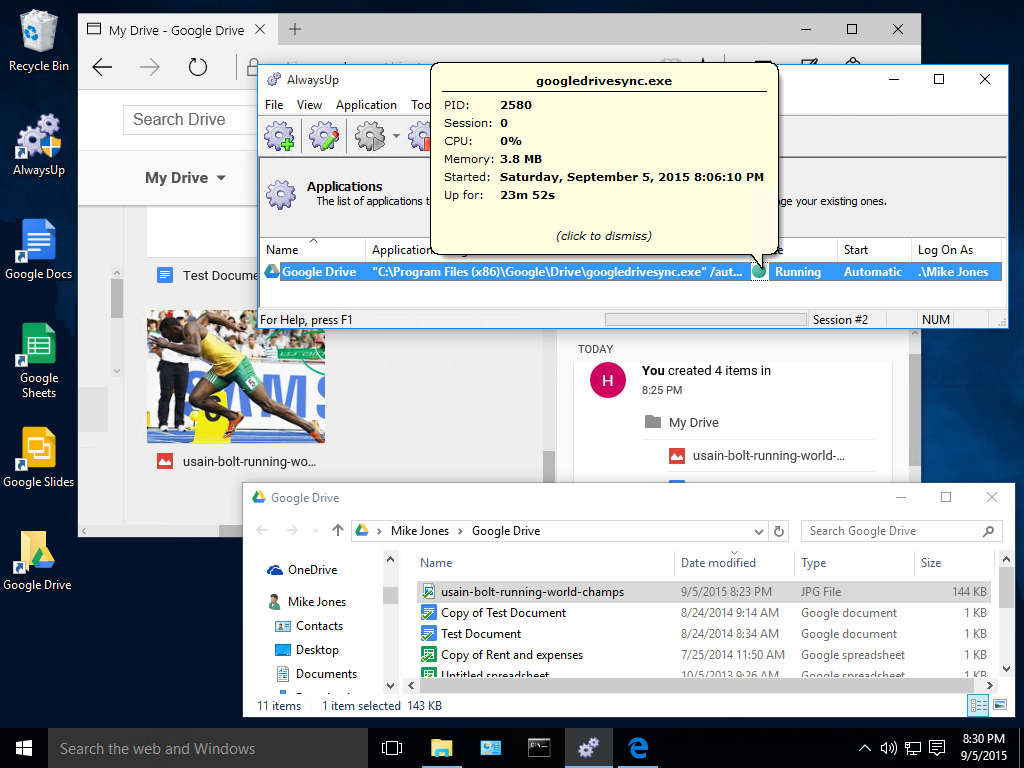Open File Explorer from the taskbar
Viewport: 1024px width, 768px height.
click(441, 748)
